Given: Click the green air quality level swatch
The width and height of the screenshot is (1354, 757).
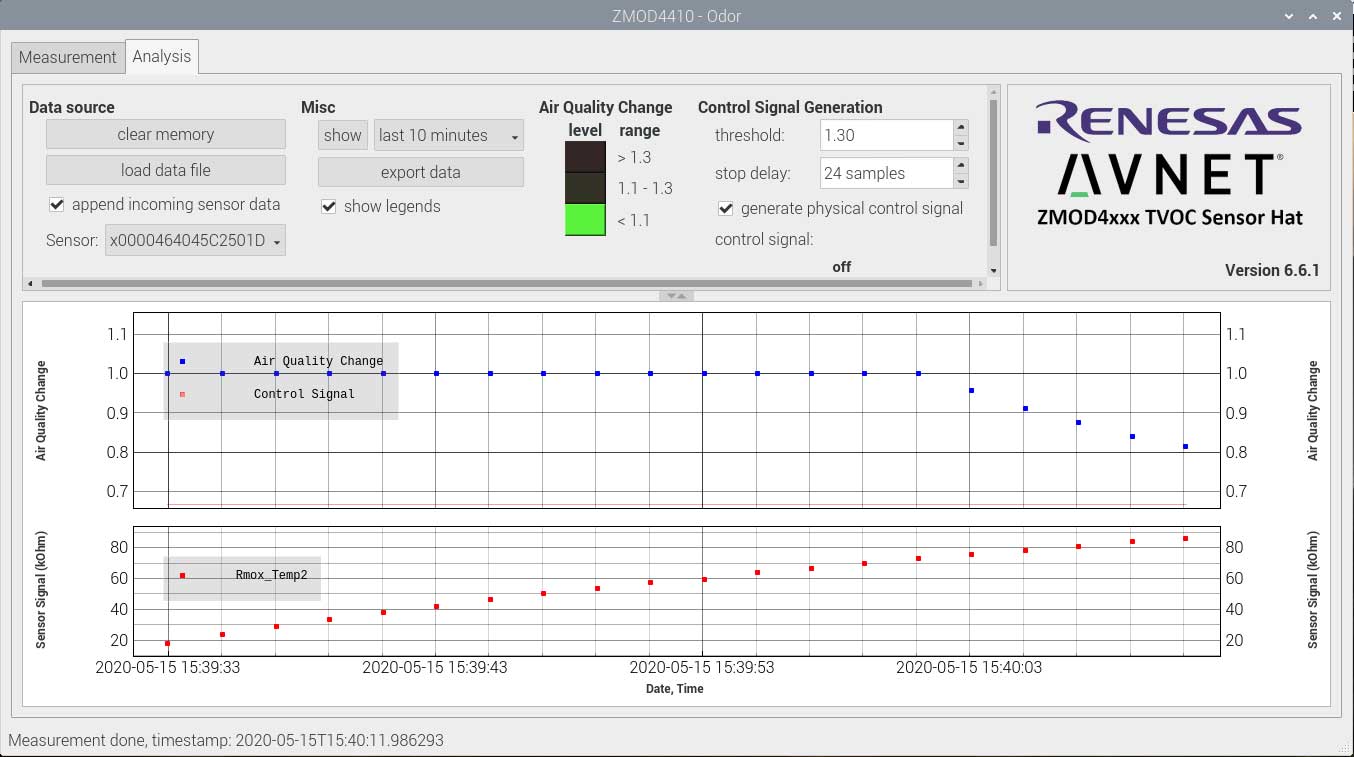Looking at the screenshot, I should click(585, 220).
